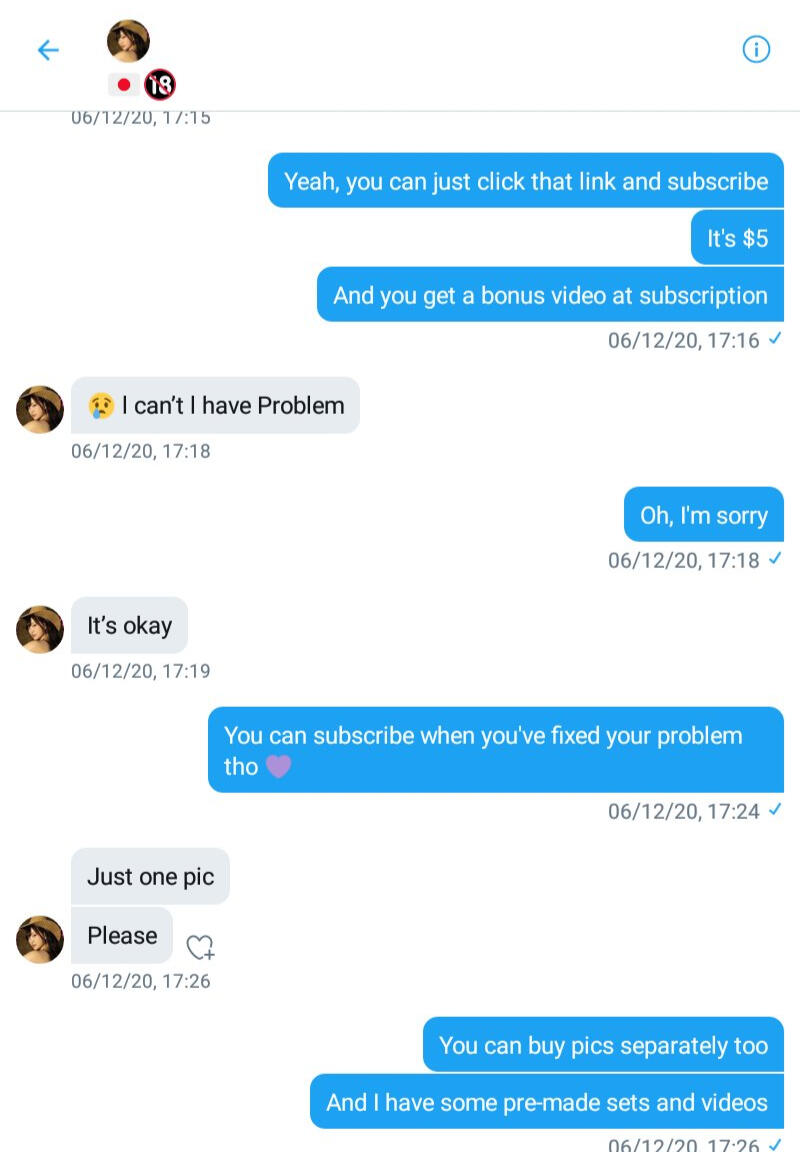
Task: Tap the avatar beside the "Please" message
Action: pyautogui.click(x=40, y=939)
